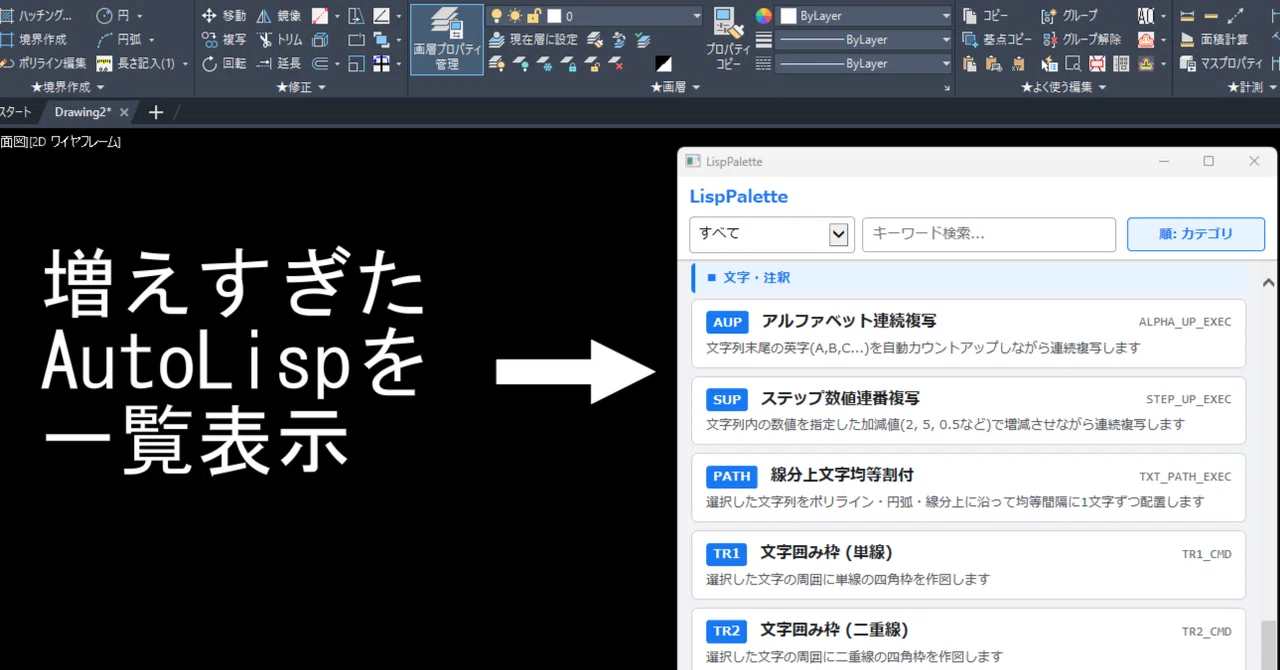Image resolution: width=1280 pixels, height=670 pixels.
Task: Expand the ★画層 panel
Action: click(x=675, y=88)
